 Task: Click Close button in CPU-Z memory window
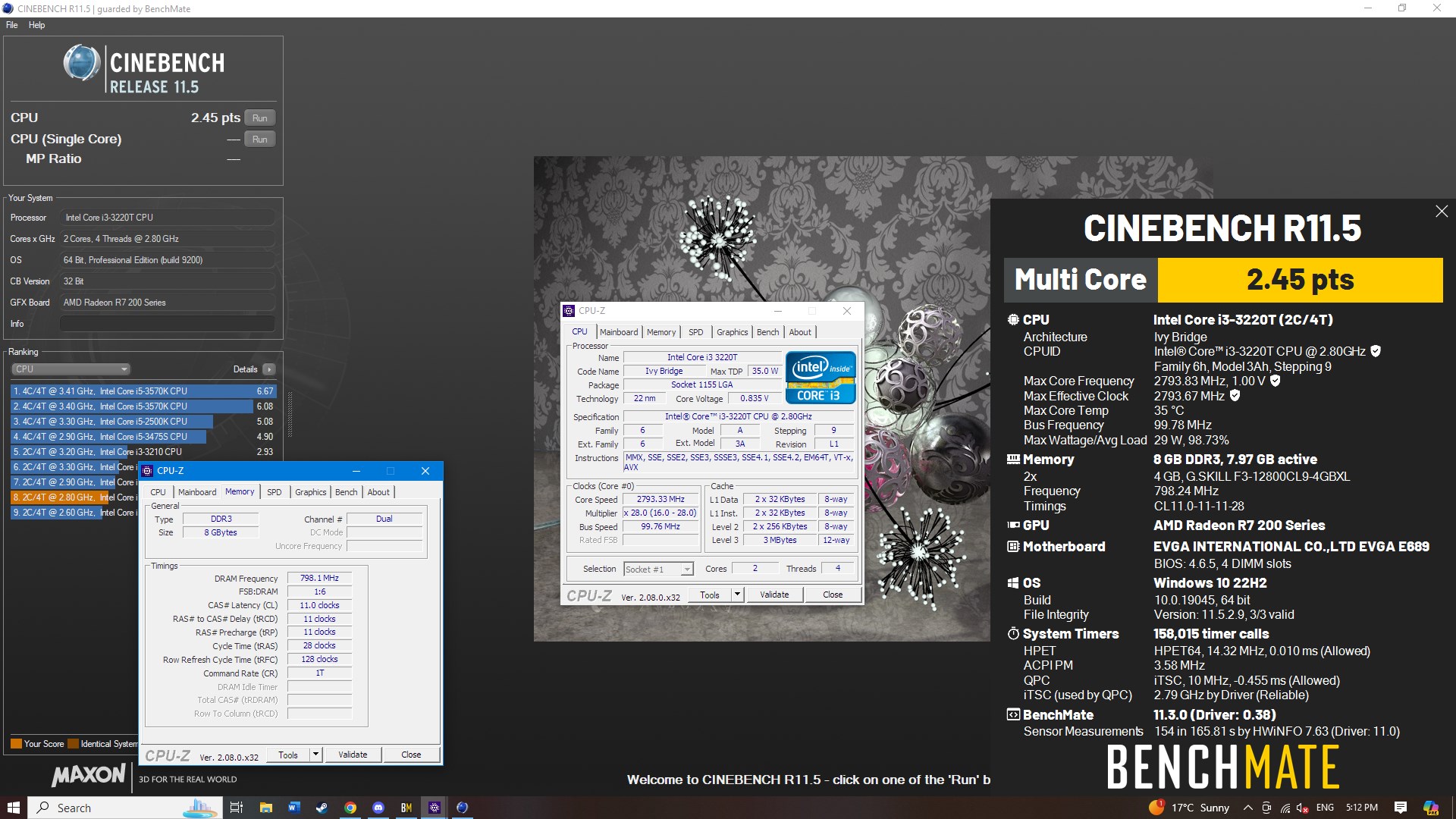pyautogui.click(x=411, y=755)
